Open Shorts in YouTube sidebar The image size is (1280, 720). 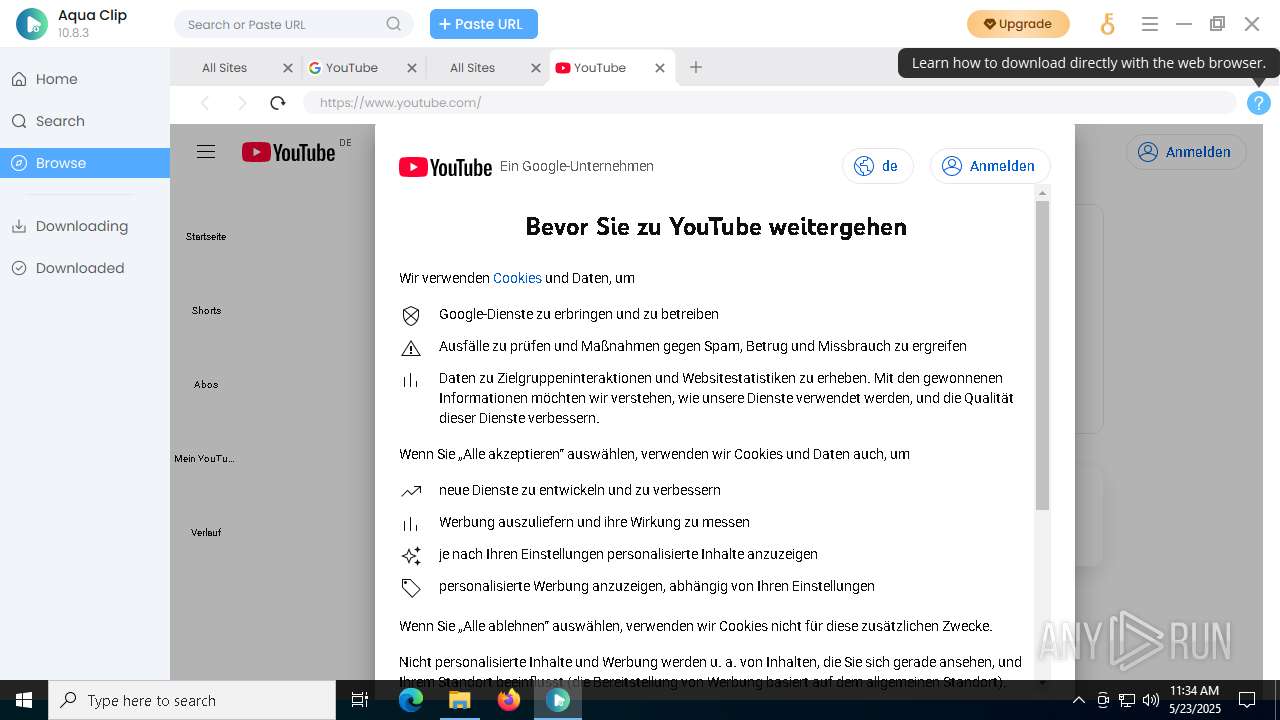point(206,311)
